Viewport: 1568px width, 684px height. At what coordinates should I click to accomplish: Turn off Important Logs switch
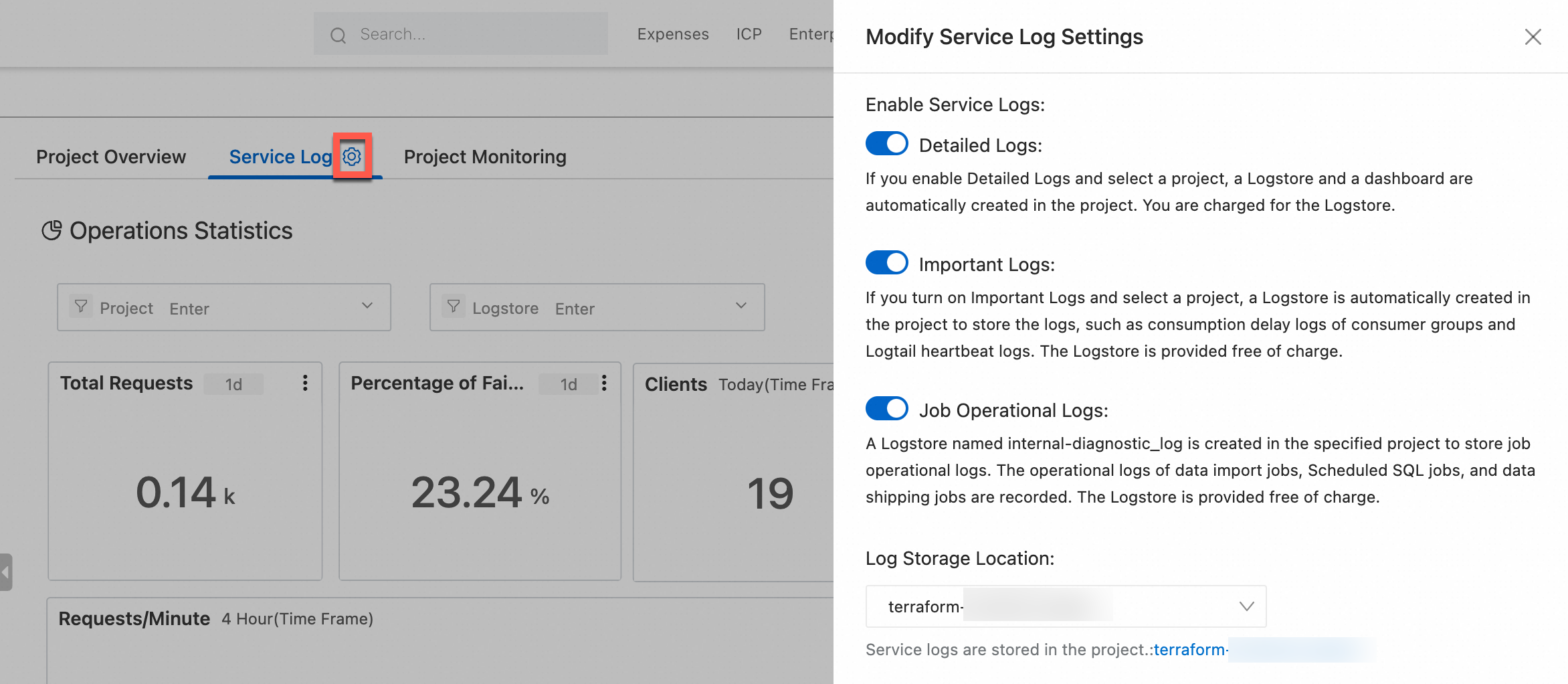tap(886, 263)
